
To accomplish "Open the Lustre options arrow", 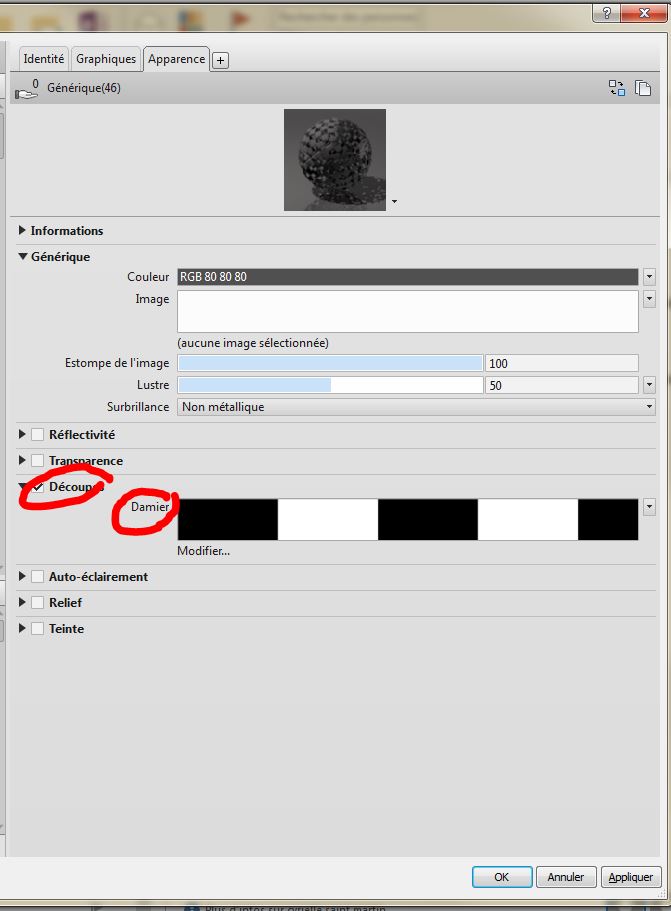I will tap(649, 385).
